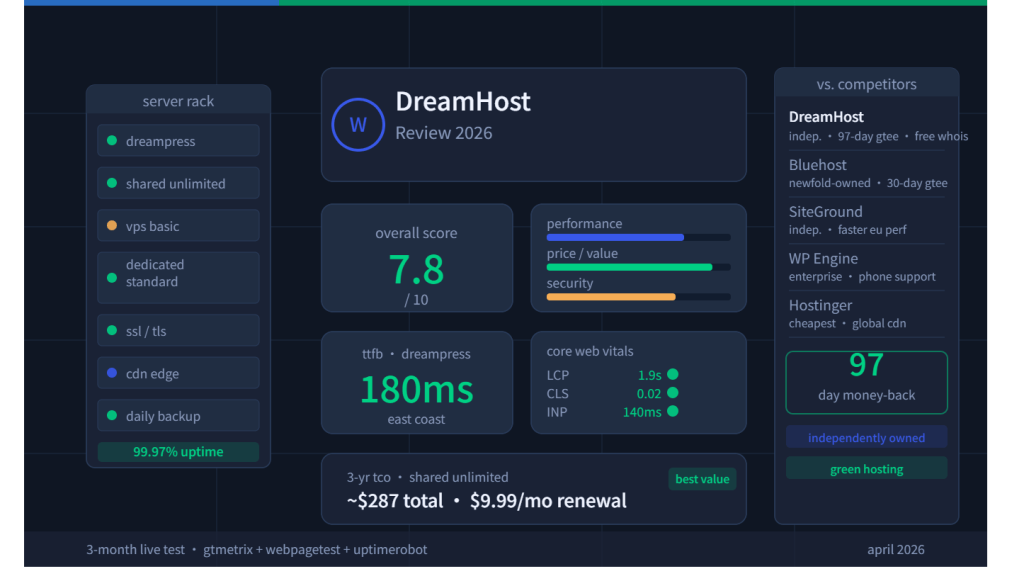Click the green dot next to dedicated standard

point(112,277)
